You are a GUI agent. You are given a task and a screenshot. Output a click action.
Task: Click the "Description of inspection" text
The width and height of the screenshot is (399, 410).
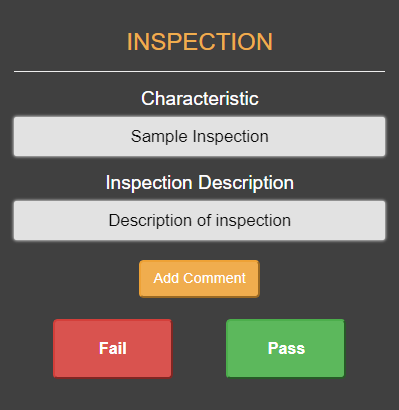[200, 221]
